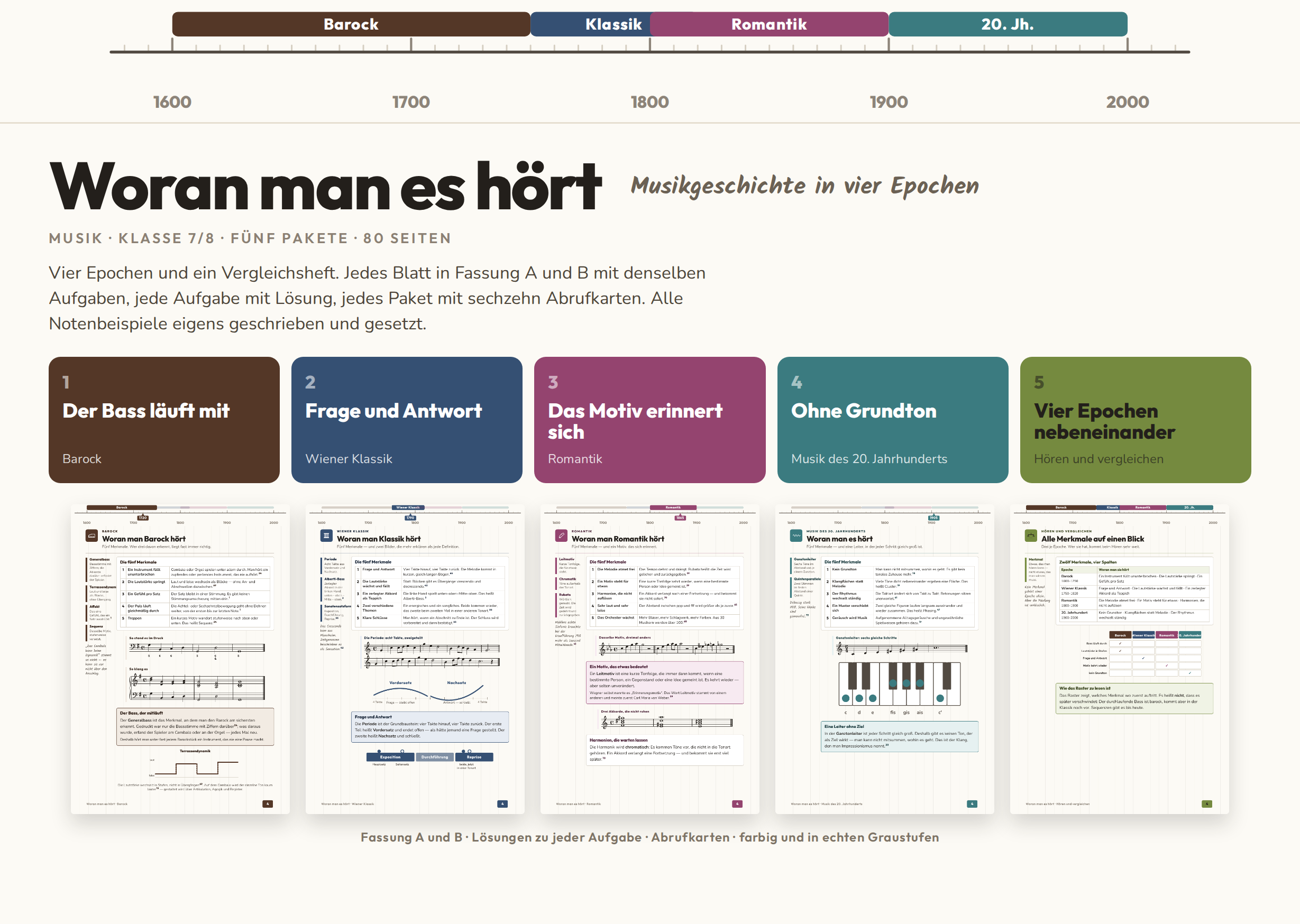Click the 1865 marker on the Romantik page timeline
1300x924 pixels.
click(680, 518)
